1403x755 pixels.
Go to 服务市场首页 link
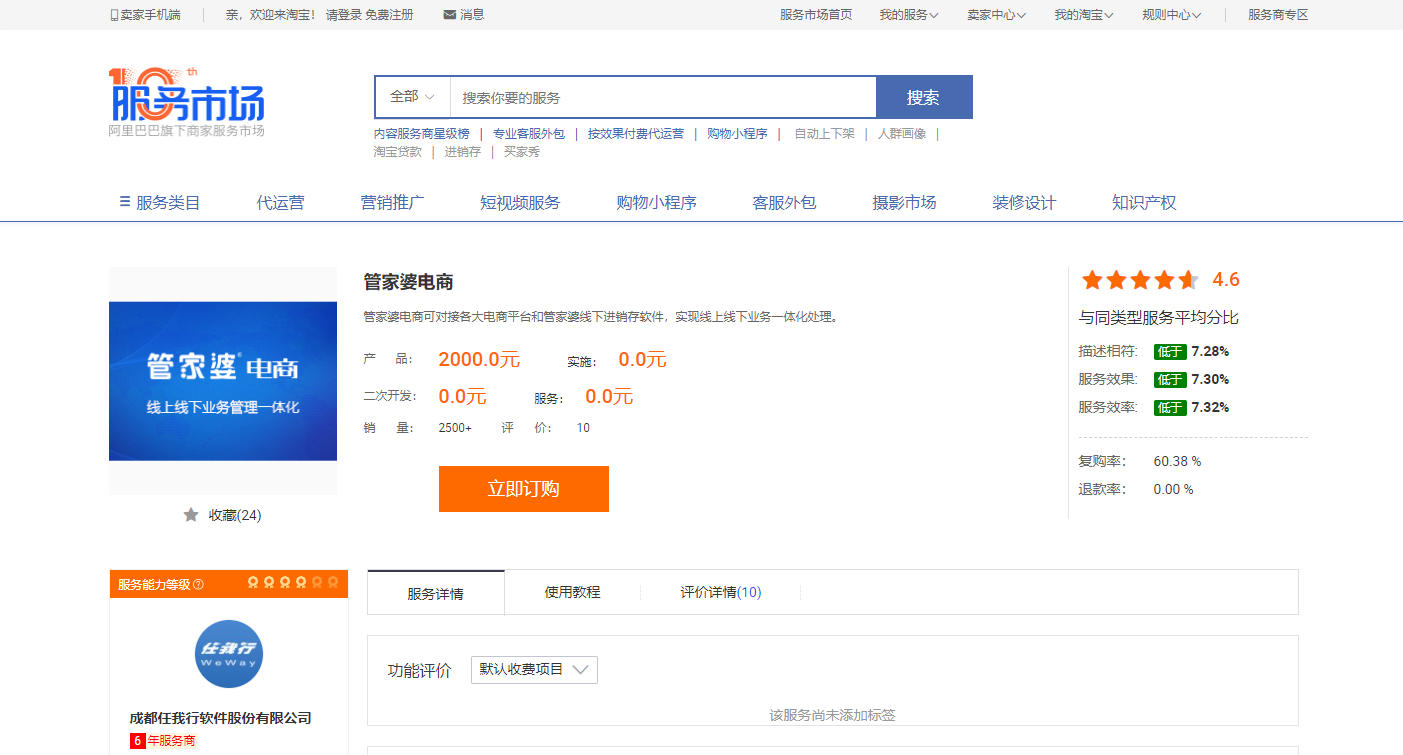[x=816, y=15]
